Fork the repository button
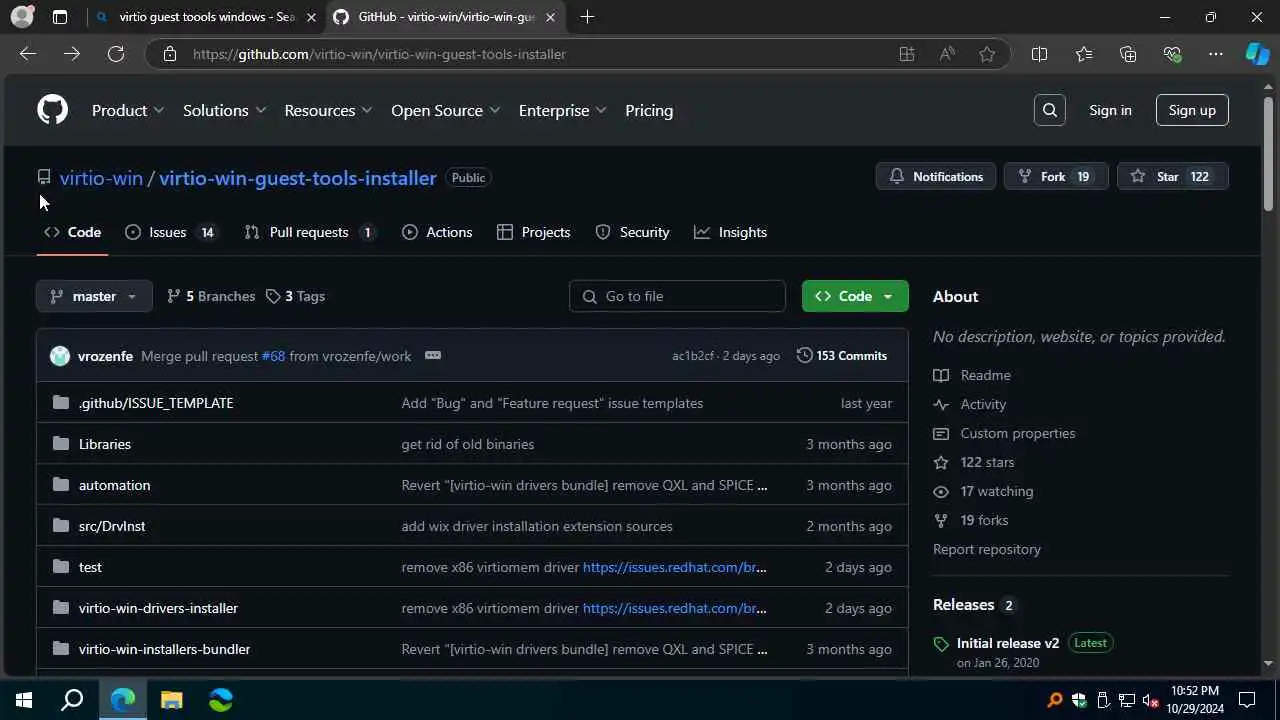The image size is (1280, 720). point(1056,176)
